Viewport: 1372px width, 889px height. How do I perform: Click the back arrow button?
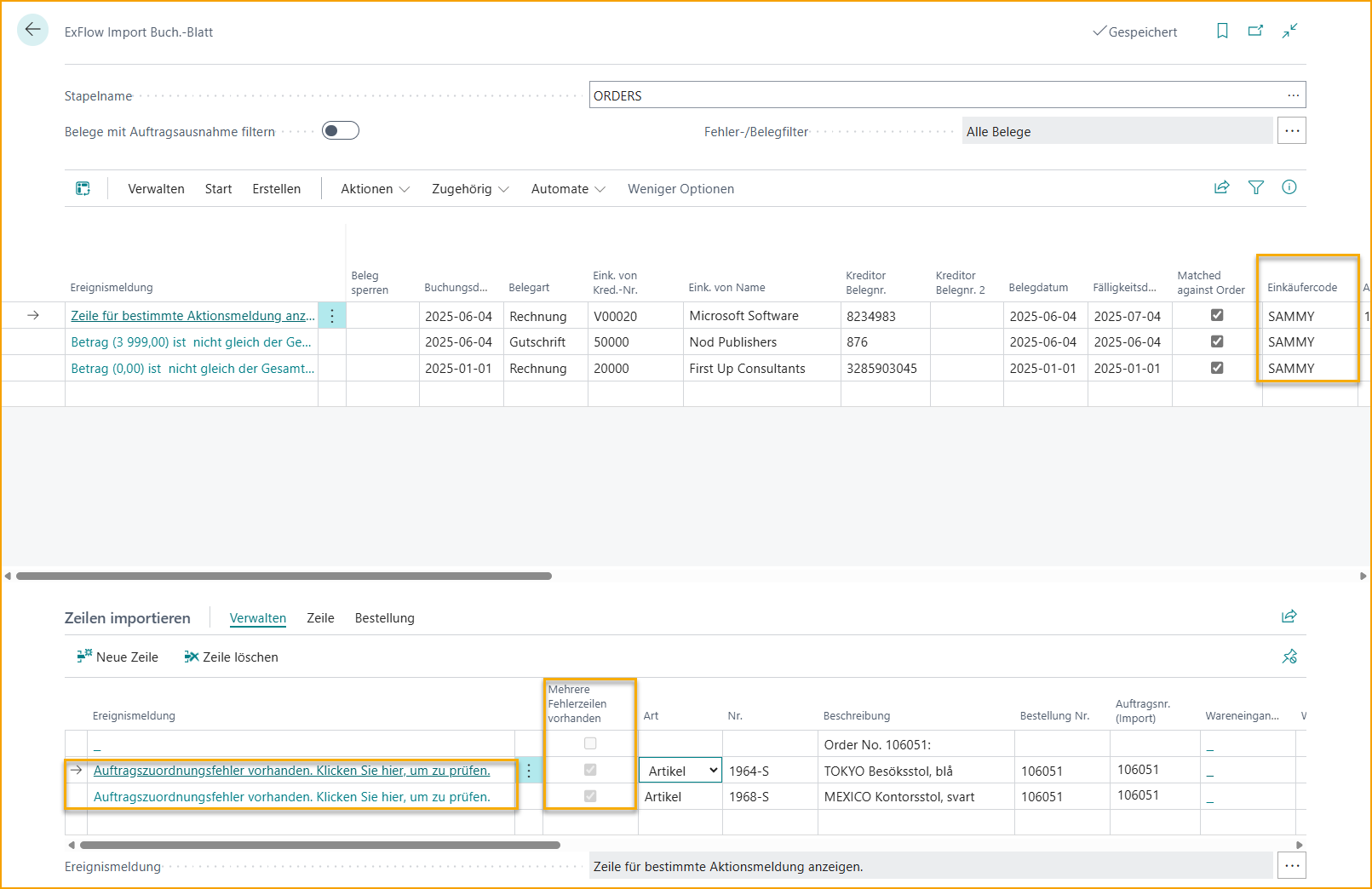coord(32,30)
